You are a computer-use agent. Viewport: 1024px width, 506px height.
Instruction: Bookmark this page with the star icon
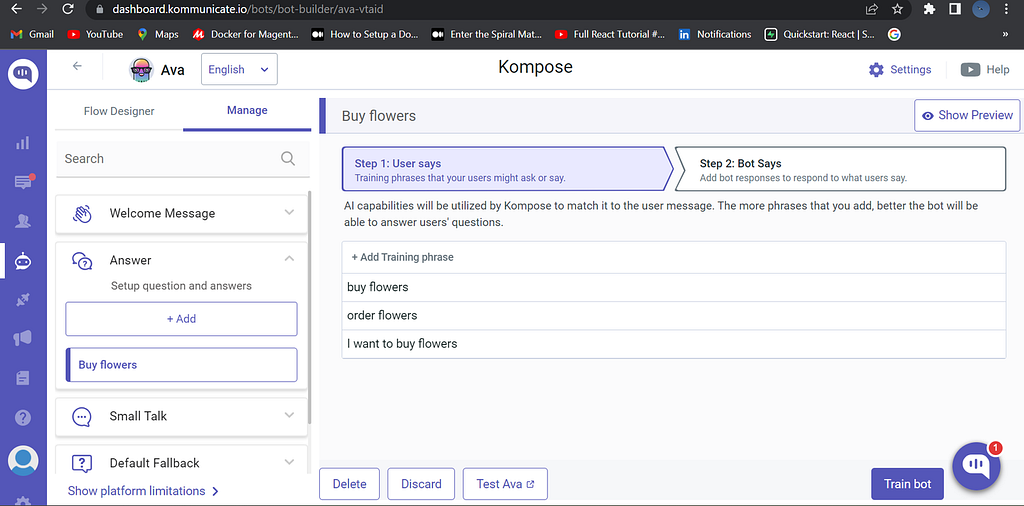tap(897, 9)
